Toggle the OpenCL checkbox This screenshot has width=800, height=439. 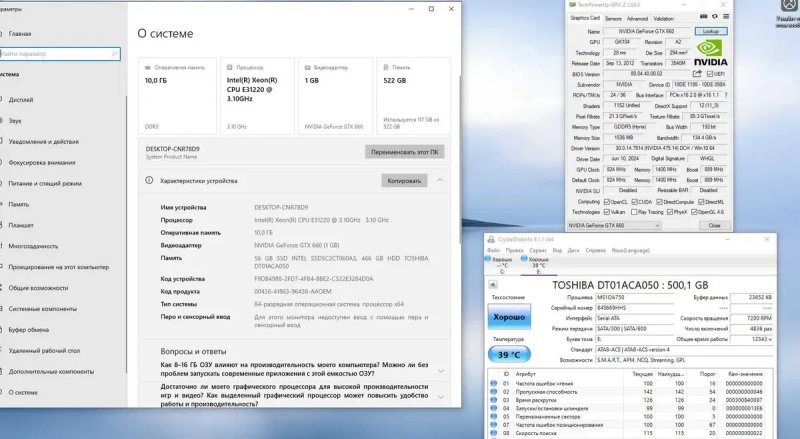coord(607,202)
